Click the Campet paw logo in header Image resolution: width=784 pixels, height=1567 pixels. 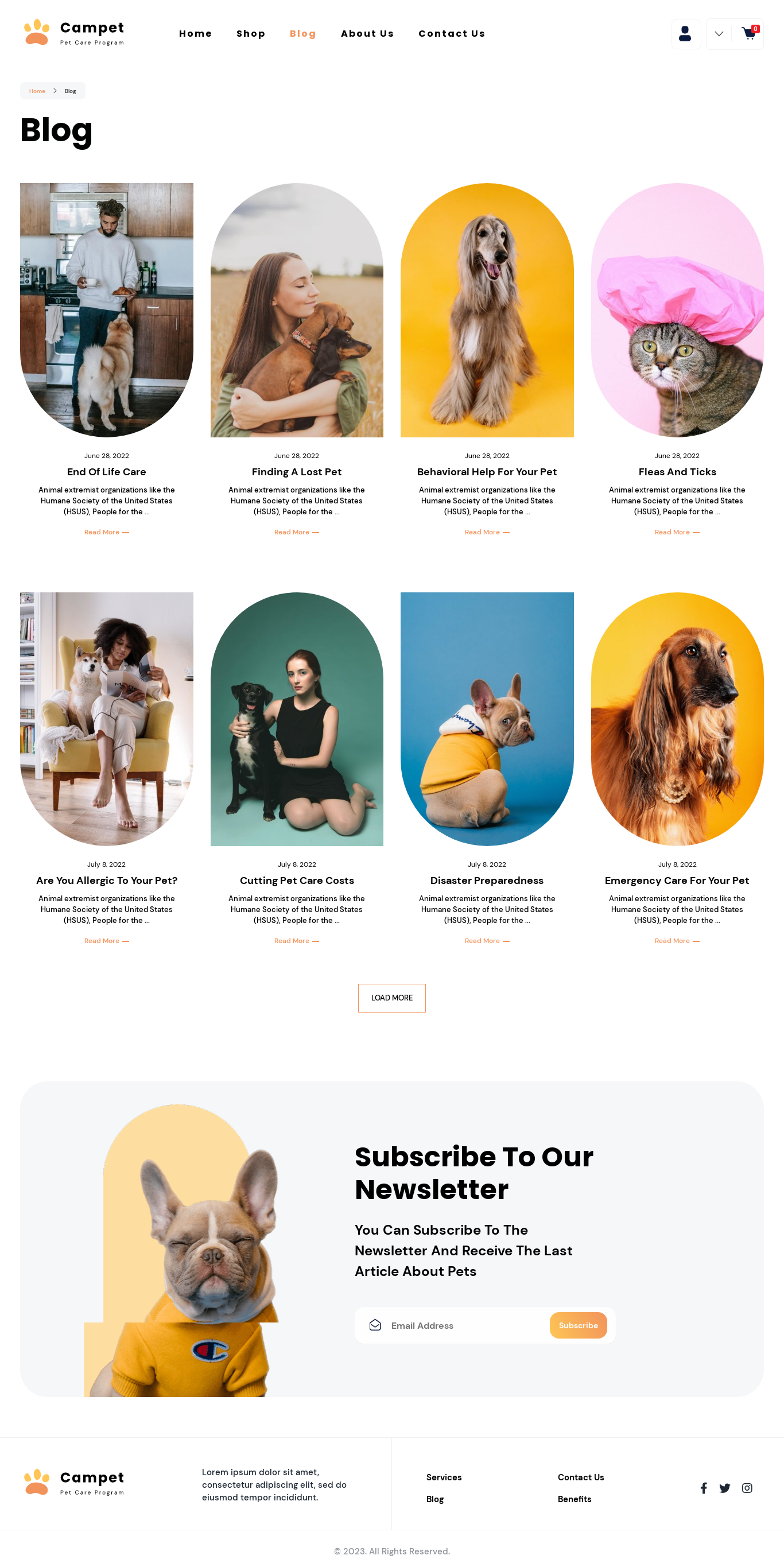click(x=37, y=32)
